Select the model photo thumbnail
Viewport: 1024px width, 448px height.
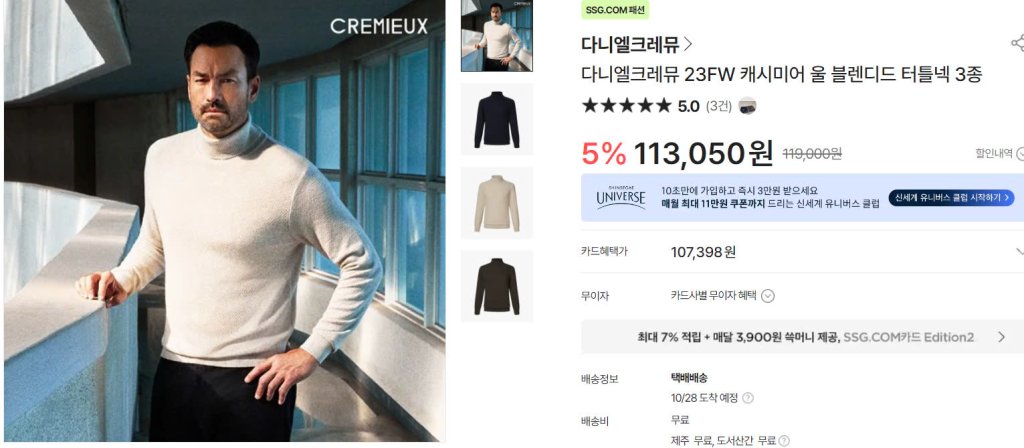coord(497,35)
